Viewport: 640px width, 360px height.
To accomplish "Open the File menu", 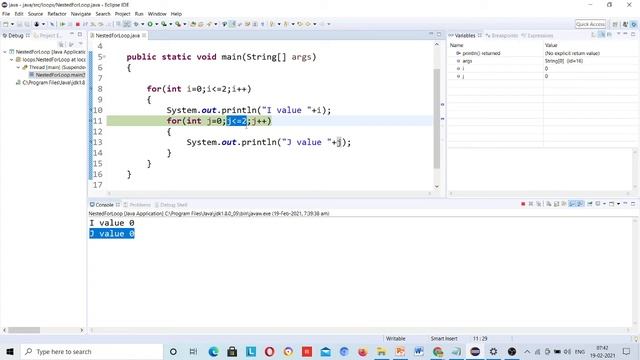I will (6, 14).
